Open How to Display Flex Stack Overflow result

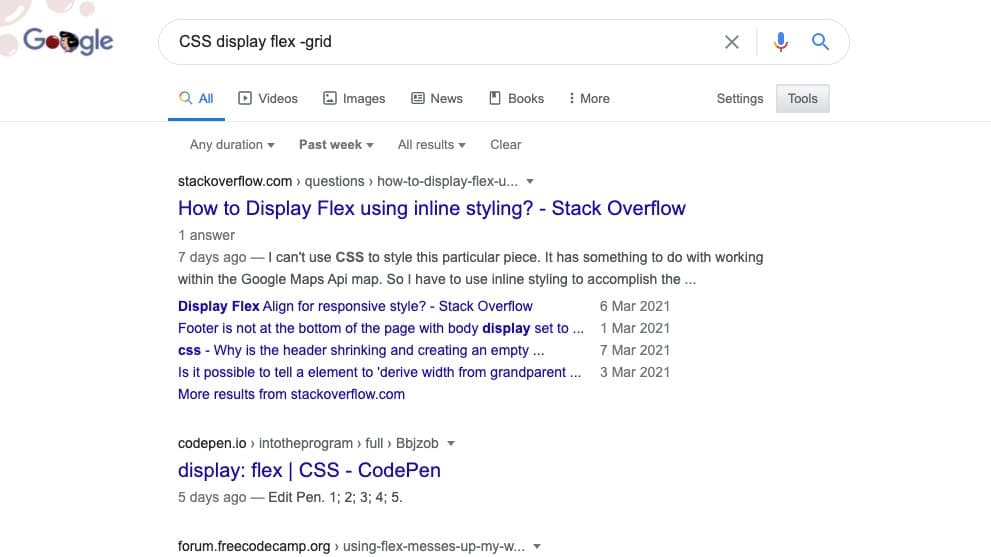(431, 208)
